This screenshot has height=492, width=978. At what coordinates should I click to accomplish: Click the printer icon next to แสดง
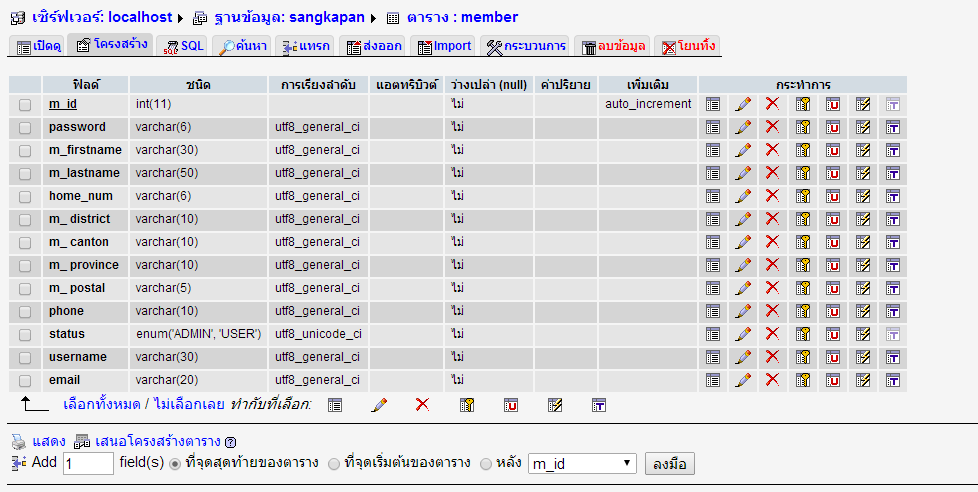pyautogui.click(x=19, y=442)
